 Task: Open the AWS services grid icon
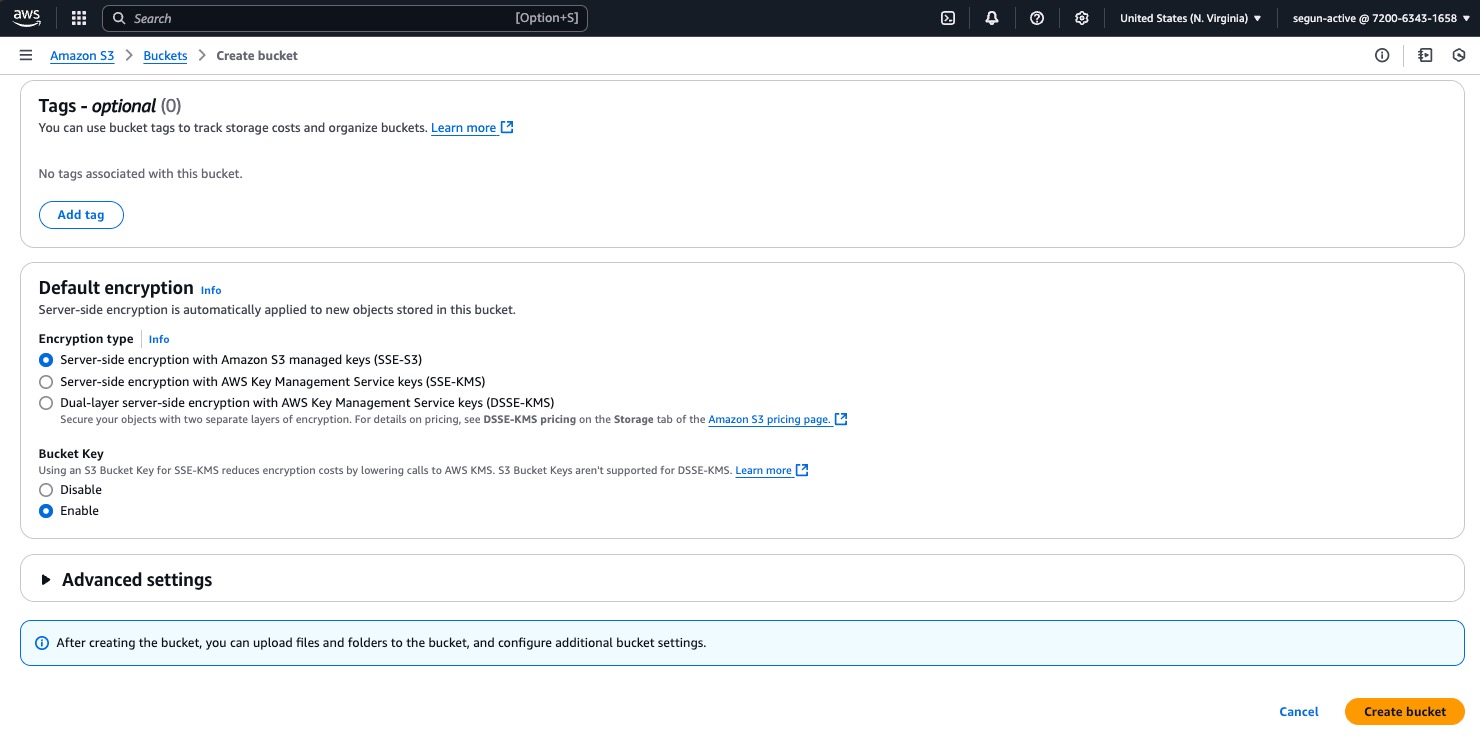[78, 18]
